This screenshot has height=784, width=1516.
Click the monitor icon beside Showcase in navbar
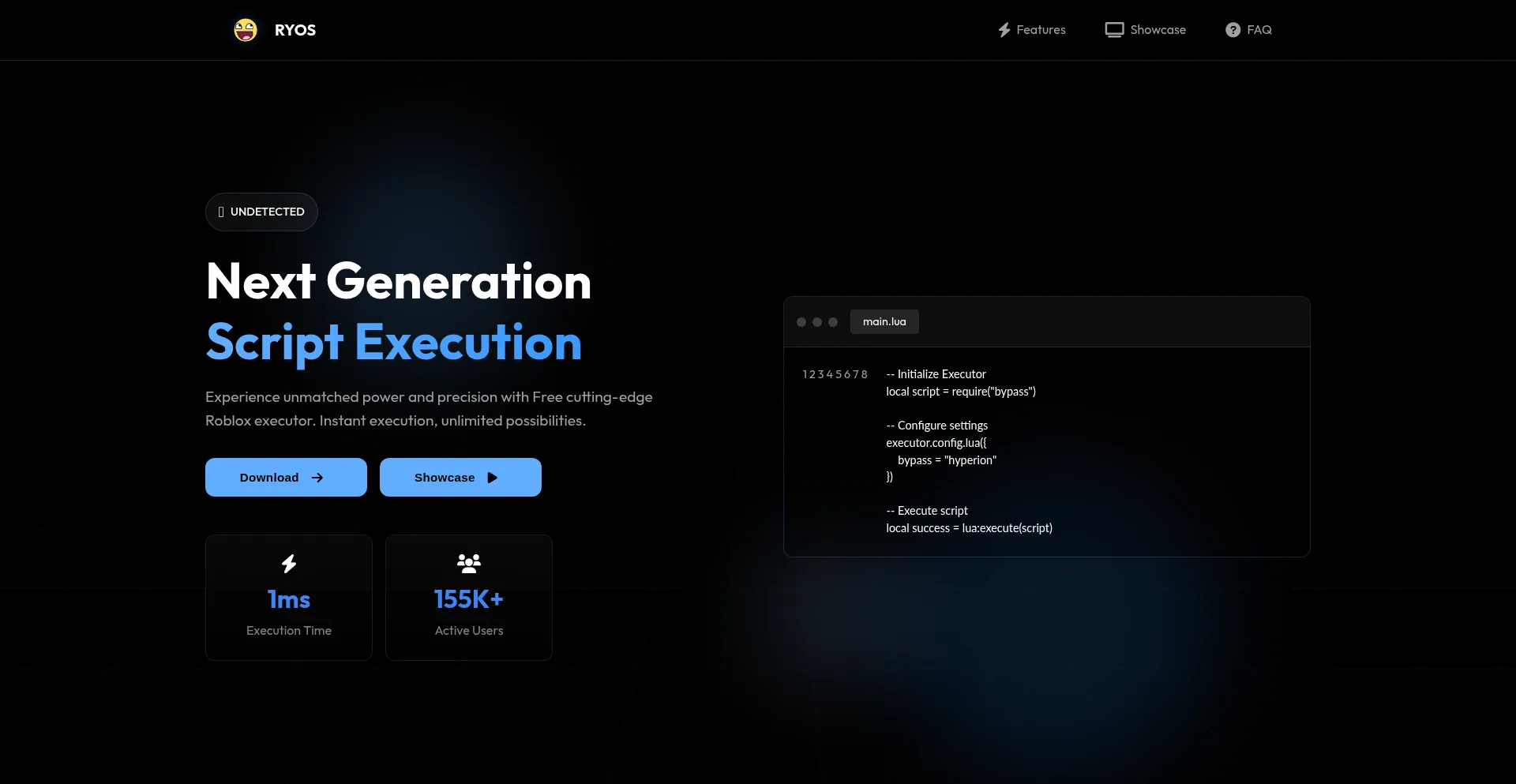click(1114, 30)
